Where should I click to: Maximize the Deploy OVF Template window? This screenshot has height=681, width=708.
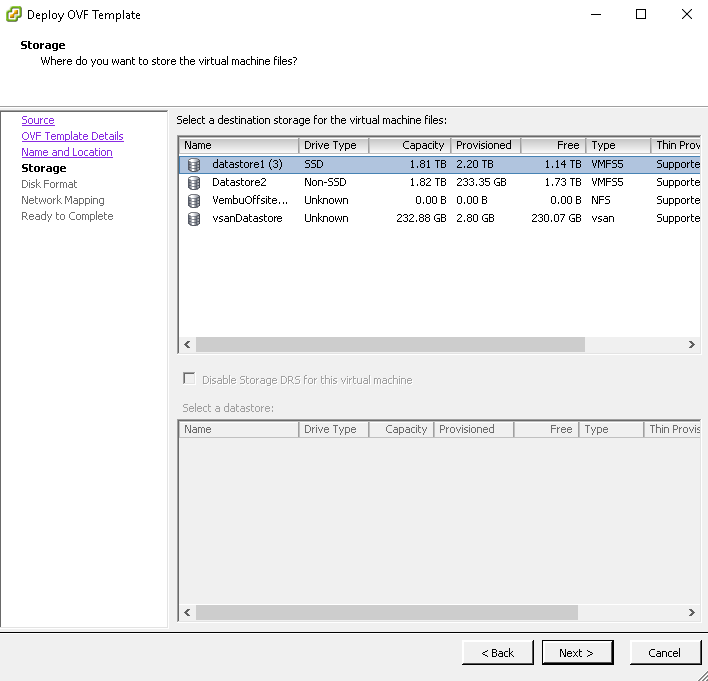(641, 14)
